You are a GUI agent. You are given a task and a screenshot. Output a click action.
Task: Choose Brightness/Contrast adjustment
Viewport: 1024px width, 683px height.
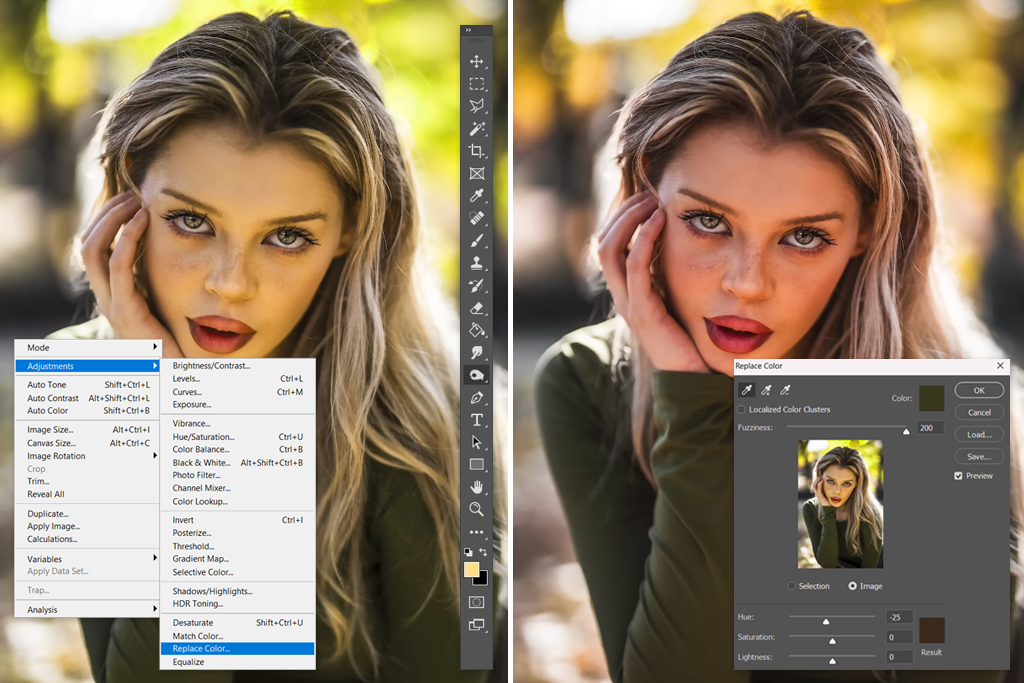click(238, 366)
